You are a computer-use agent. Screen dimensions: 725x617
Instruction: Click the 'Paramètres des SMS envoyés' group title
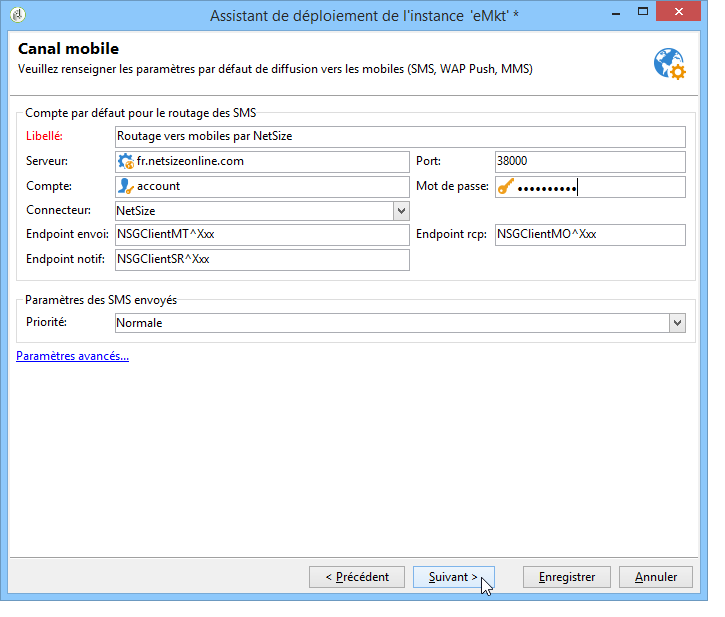pos(101,300)
